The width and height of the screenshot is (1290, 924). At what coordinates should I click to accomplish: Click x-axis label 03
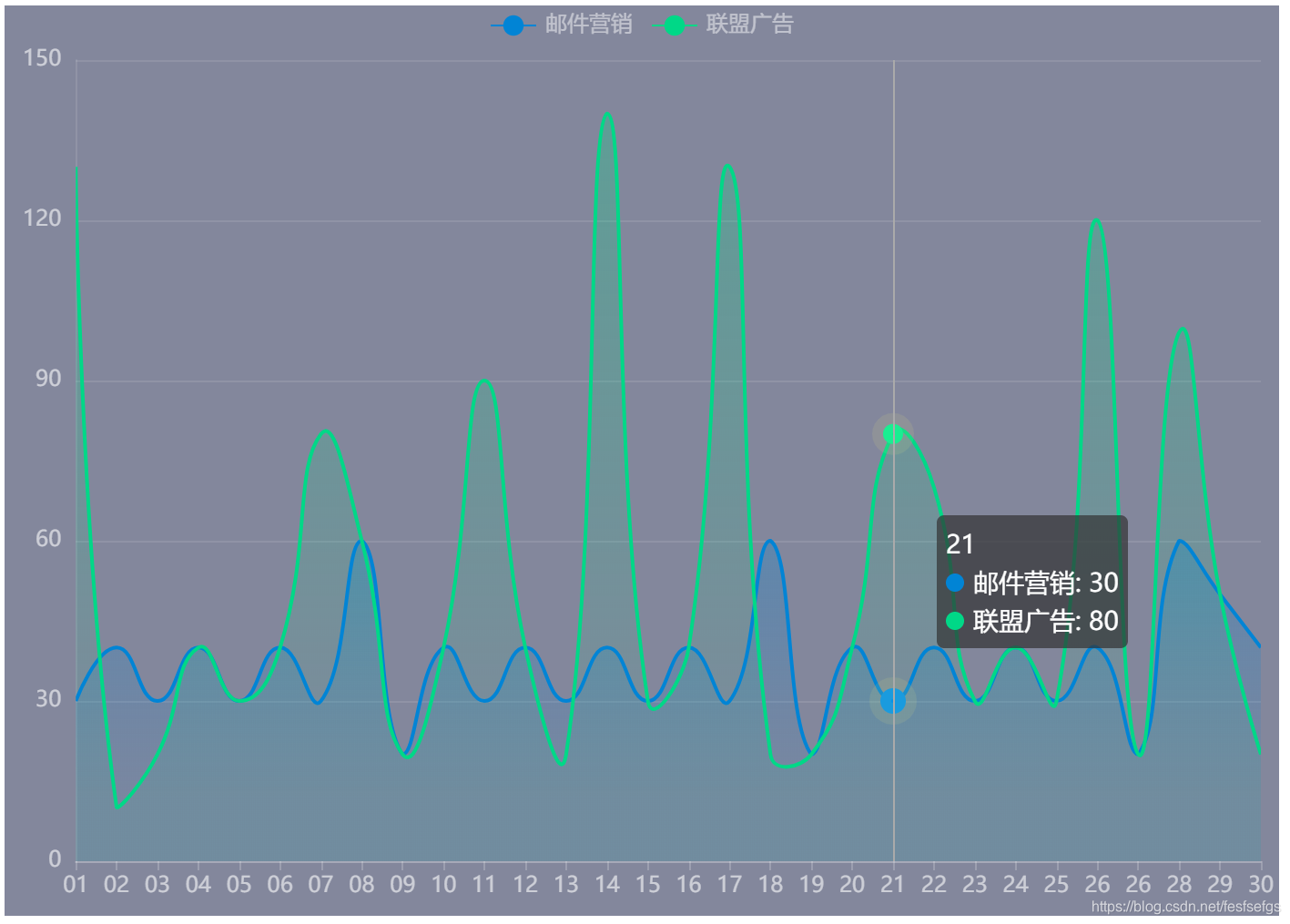point(157,884)
